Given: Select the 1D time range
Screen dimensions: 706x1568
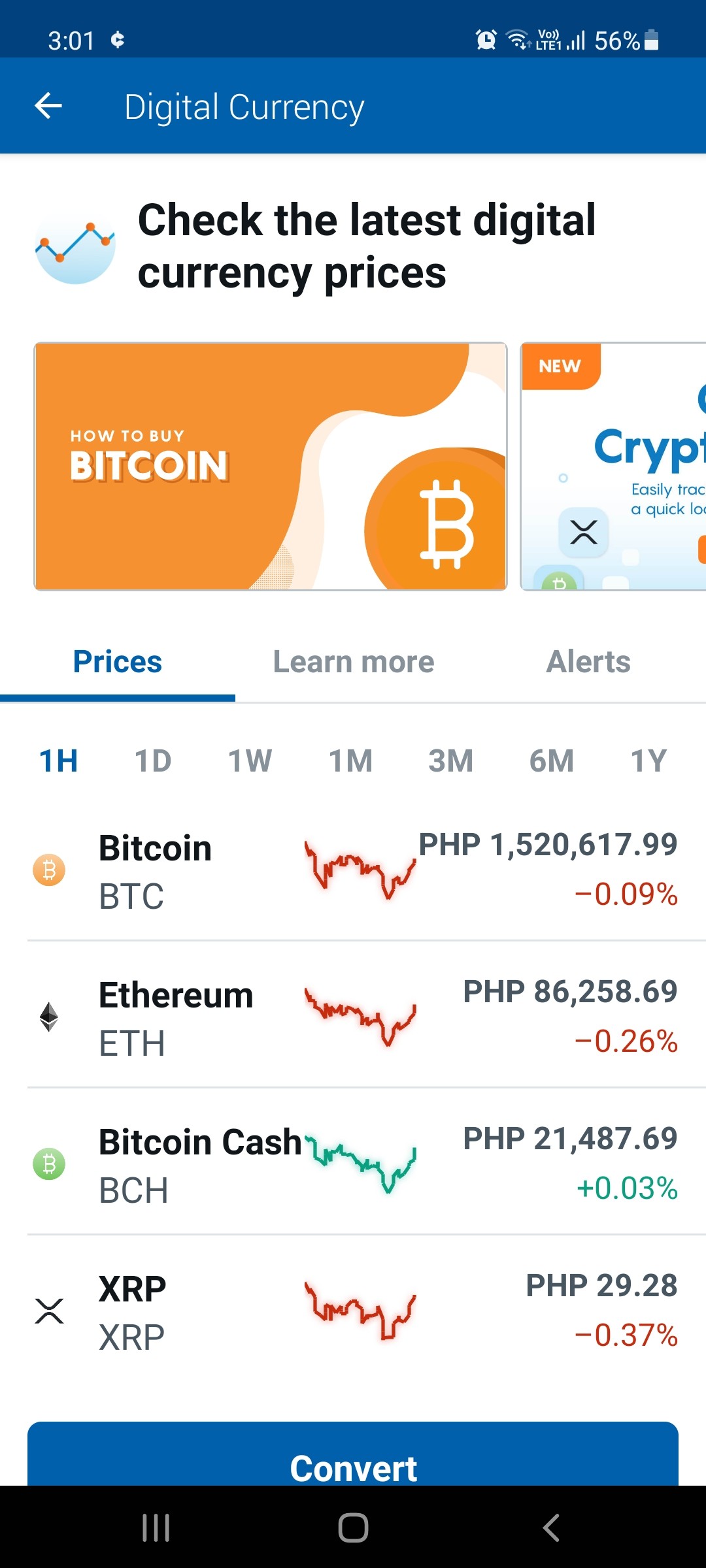Looking at the screenshot, I should click(x=153, y=760).
